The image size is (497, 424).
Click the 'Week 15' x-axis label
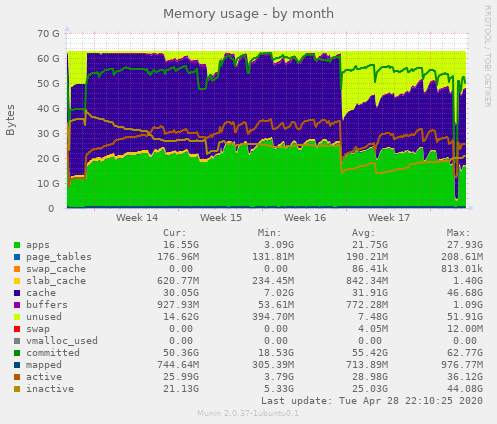tap(221, 218)
